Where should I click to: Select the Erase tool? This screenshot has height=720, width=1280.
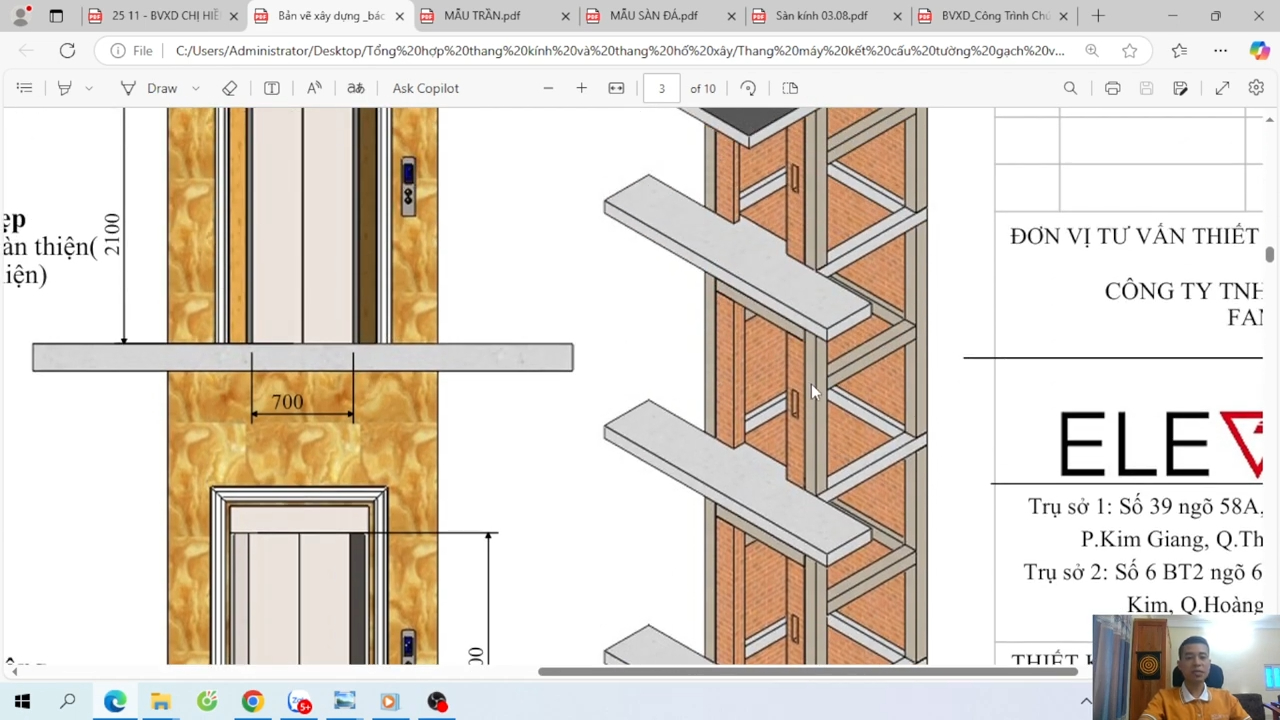click(230, 88)
